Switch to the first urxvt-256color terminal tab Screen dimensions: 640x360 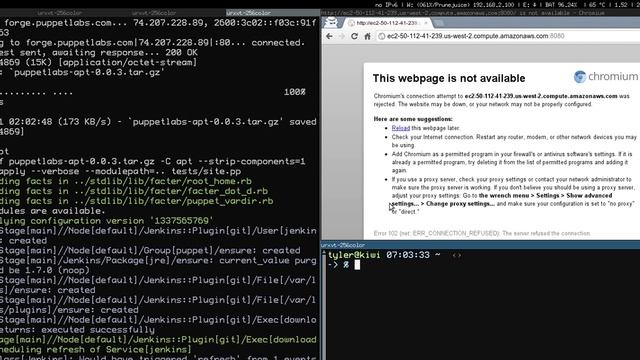(59, 13)
